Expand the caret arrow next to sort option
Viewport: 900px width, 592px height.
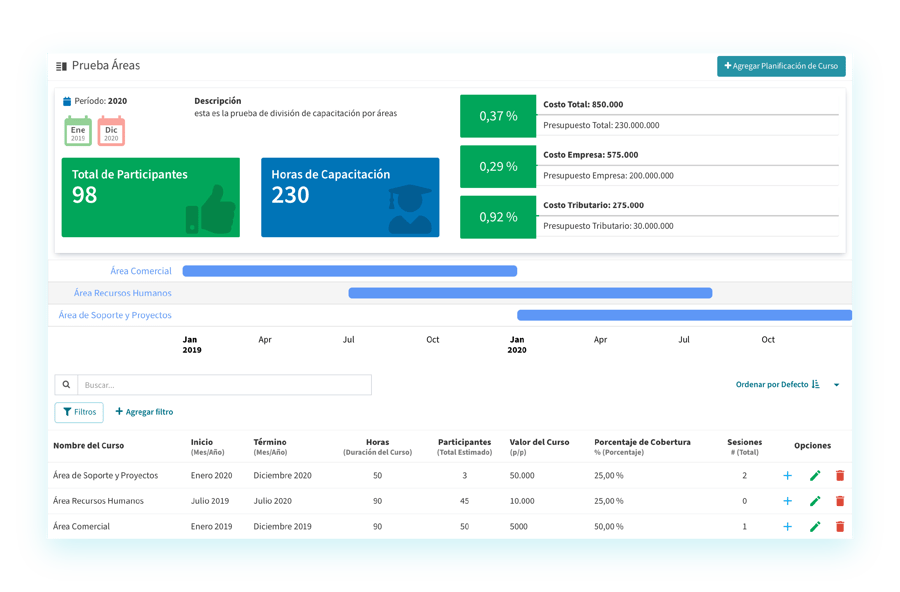pos(836,385)
